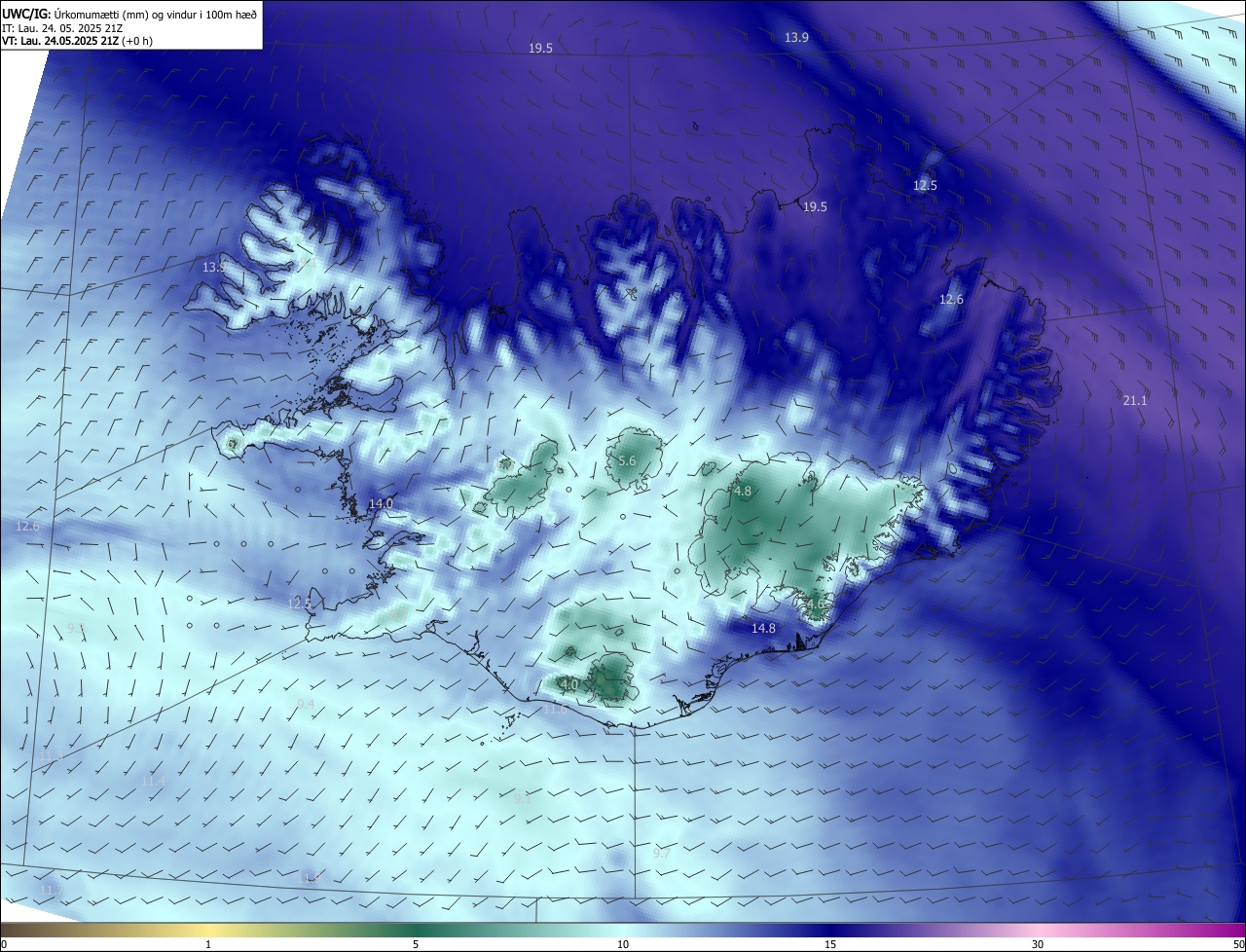The image size is (1246, 952).
Task: Click the colour scale tick labelled 15
Action: pyautogui.click(x=830, y=944)
